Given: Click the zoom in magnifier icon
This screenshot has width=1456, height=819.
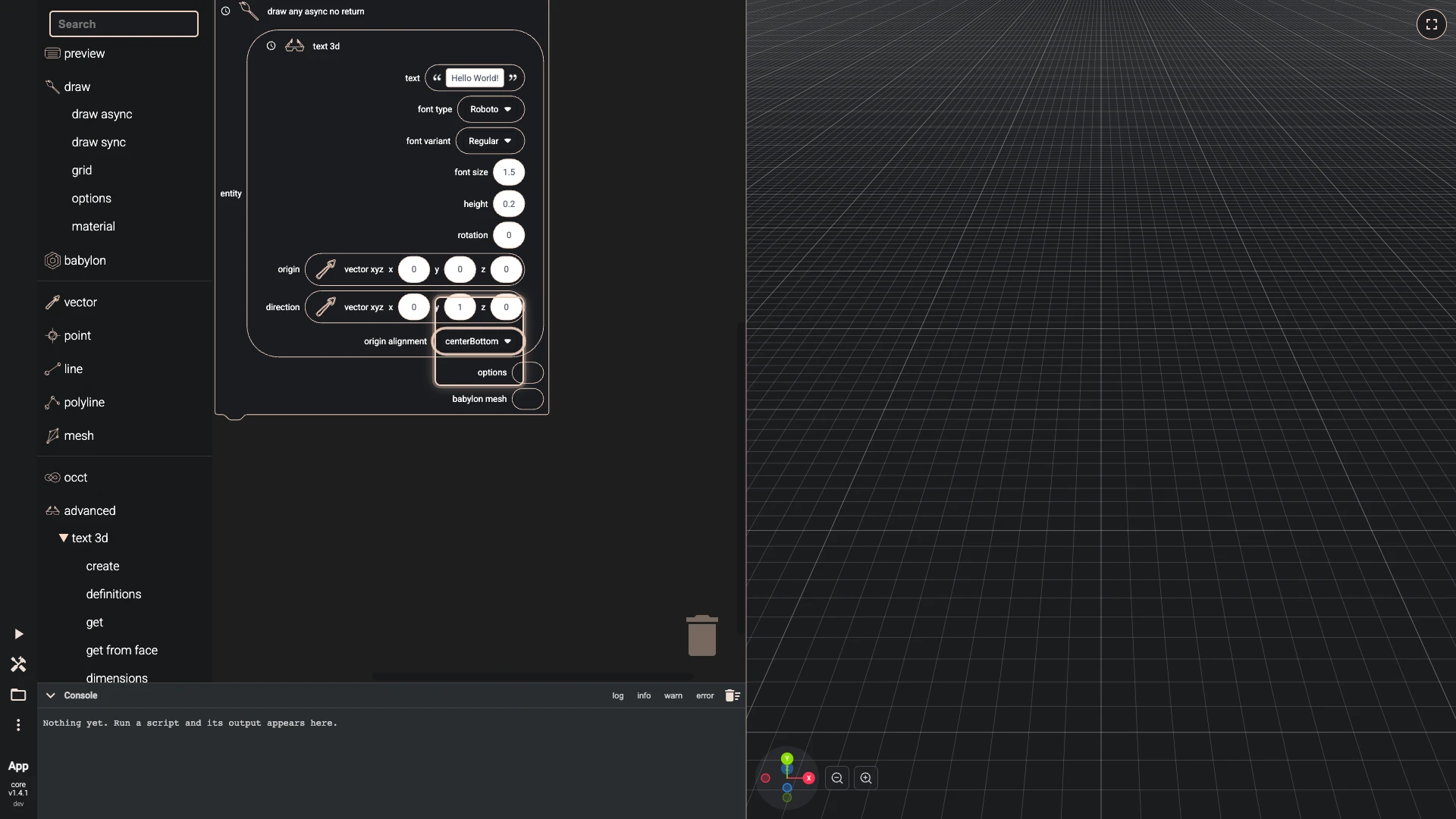Looking at the screenshot, I should click(866, 778).
